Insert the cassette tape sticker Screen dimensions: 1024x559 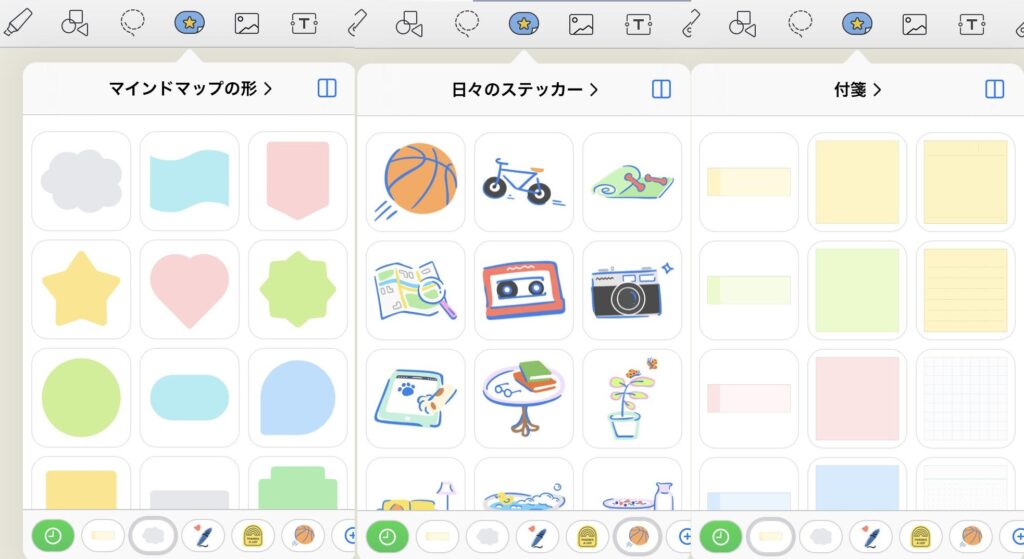[x=524, y=291]
